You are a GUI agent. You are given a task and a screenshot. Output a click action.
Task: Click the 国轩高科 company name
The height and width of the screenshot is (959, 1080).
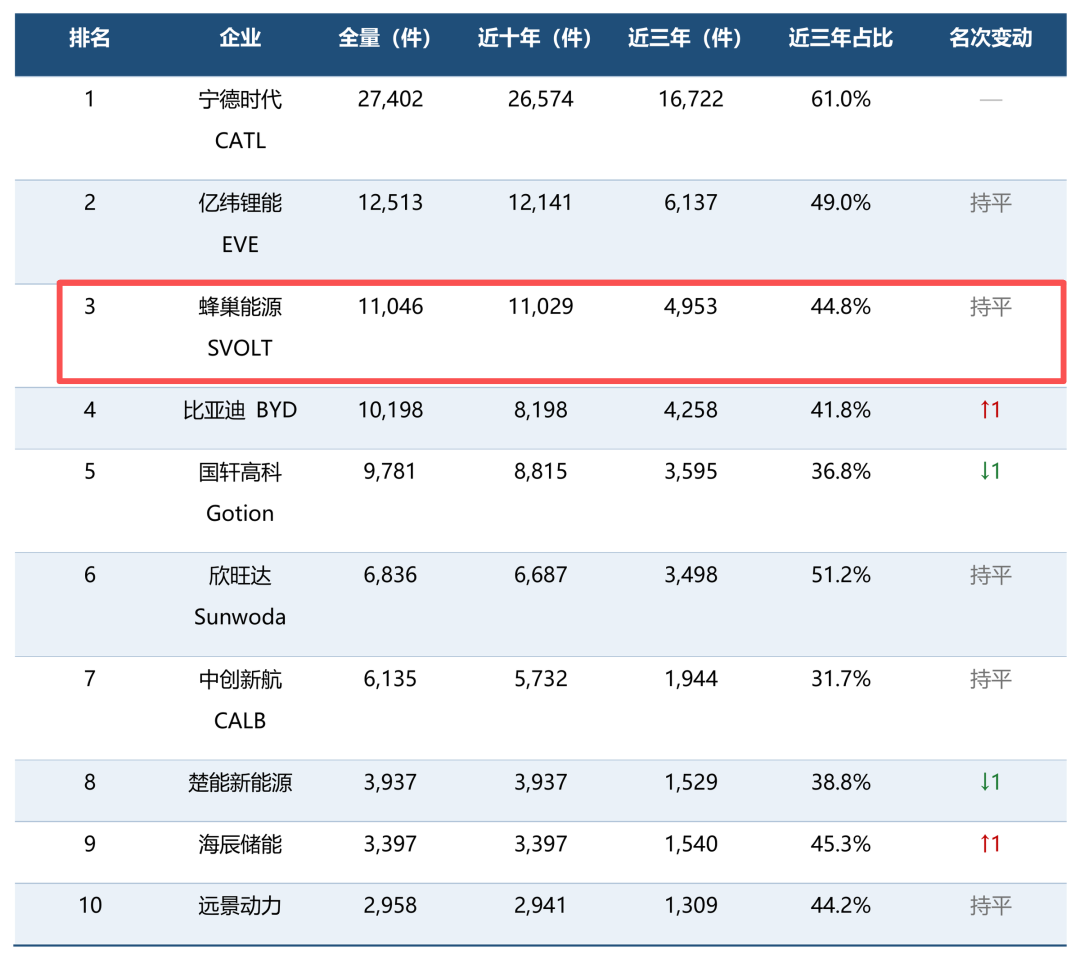pos(240,473)
